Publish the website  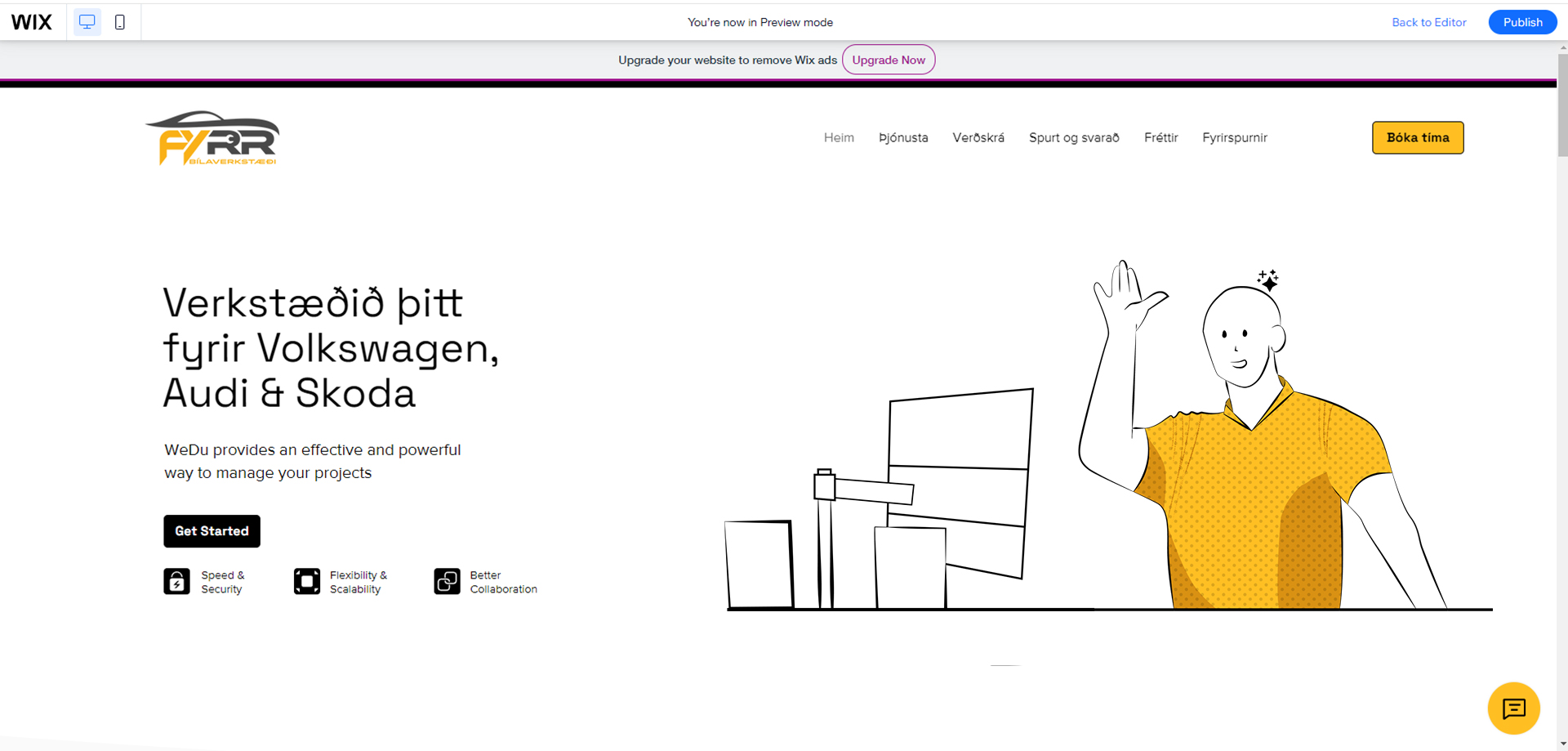1522,22
